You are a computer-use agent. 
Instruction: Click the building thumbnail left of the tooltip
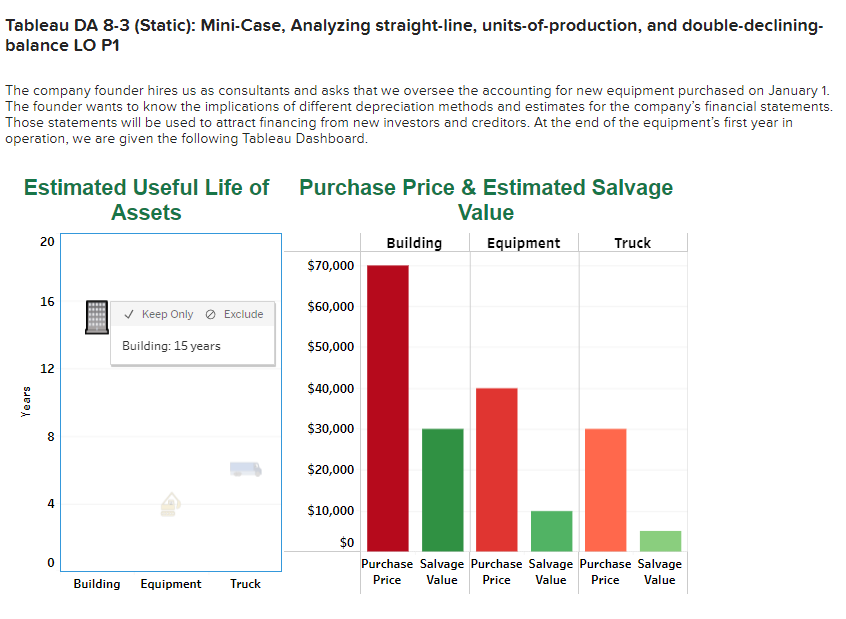click(x=96, y=316)
